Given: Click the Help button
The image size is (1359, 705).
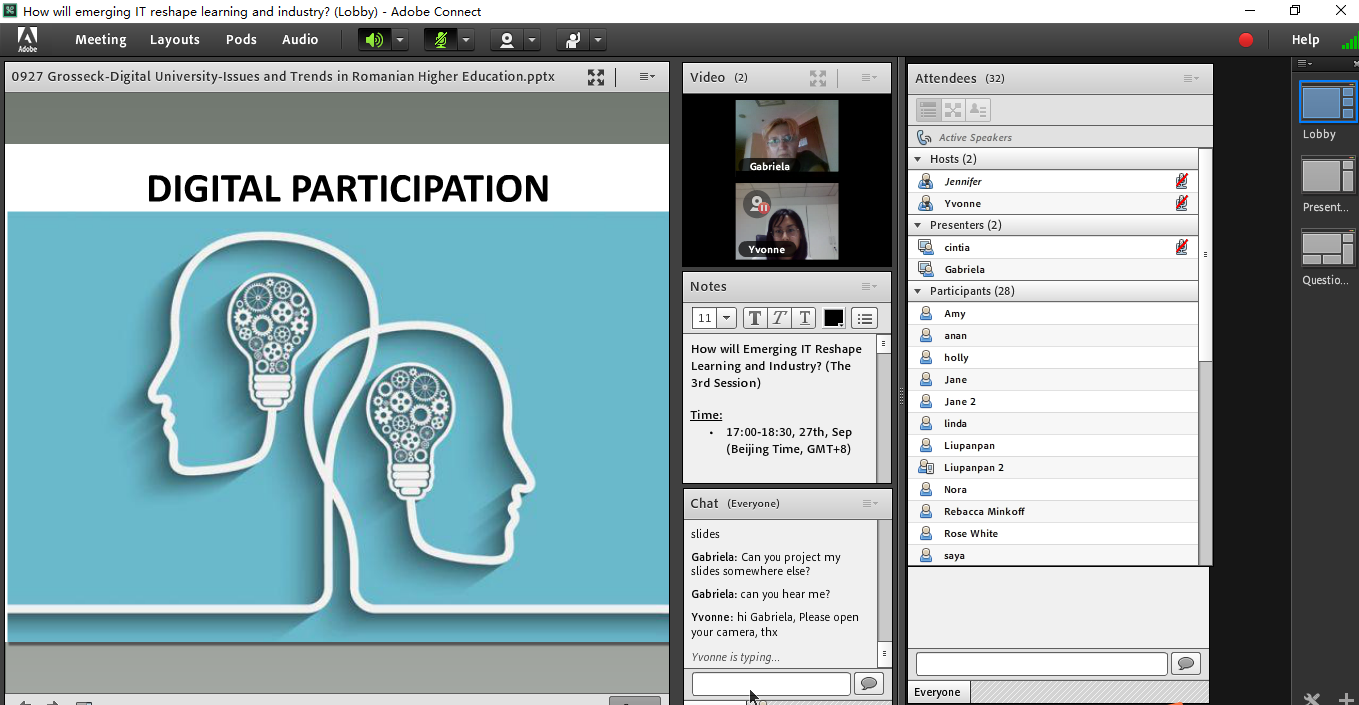Looking at the screenshot, I should pyautogui.click(x=1305, y=40).
